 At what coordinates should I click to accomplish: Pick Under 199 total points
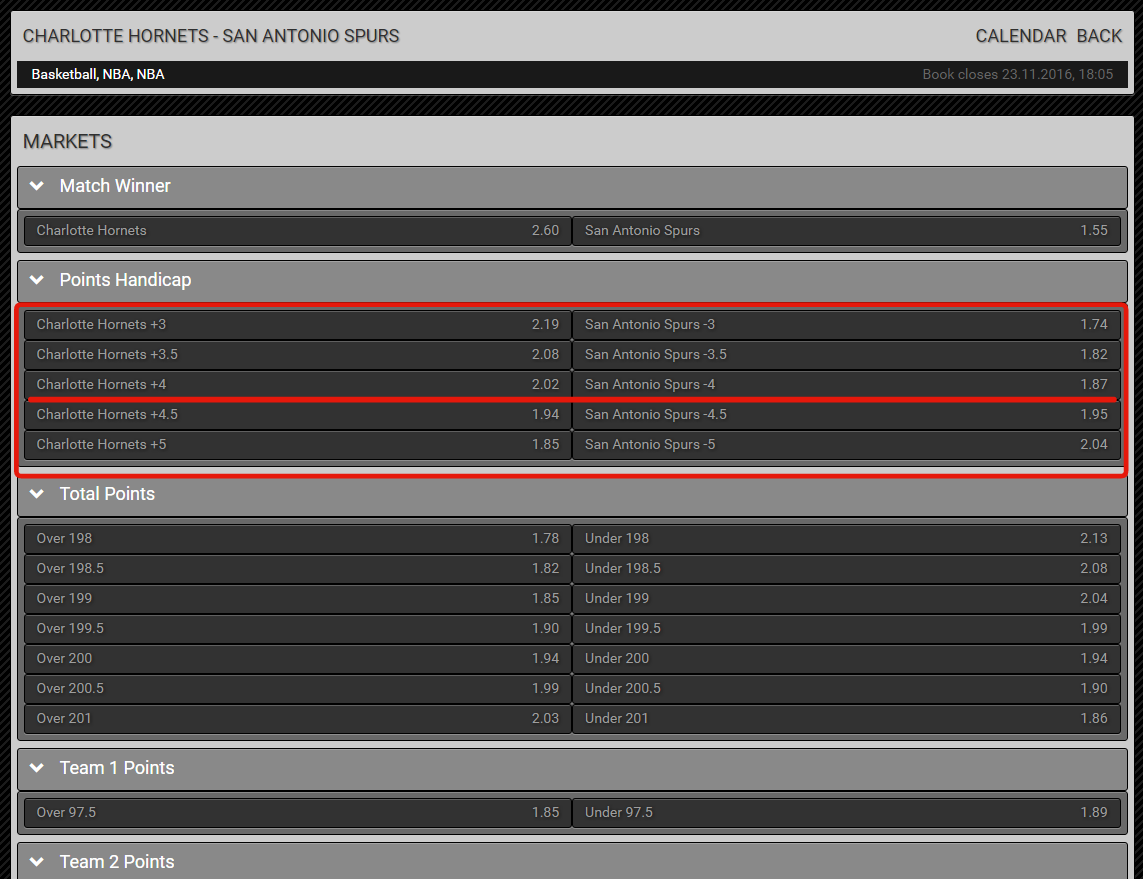tap(846, 598)
